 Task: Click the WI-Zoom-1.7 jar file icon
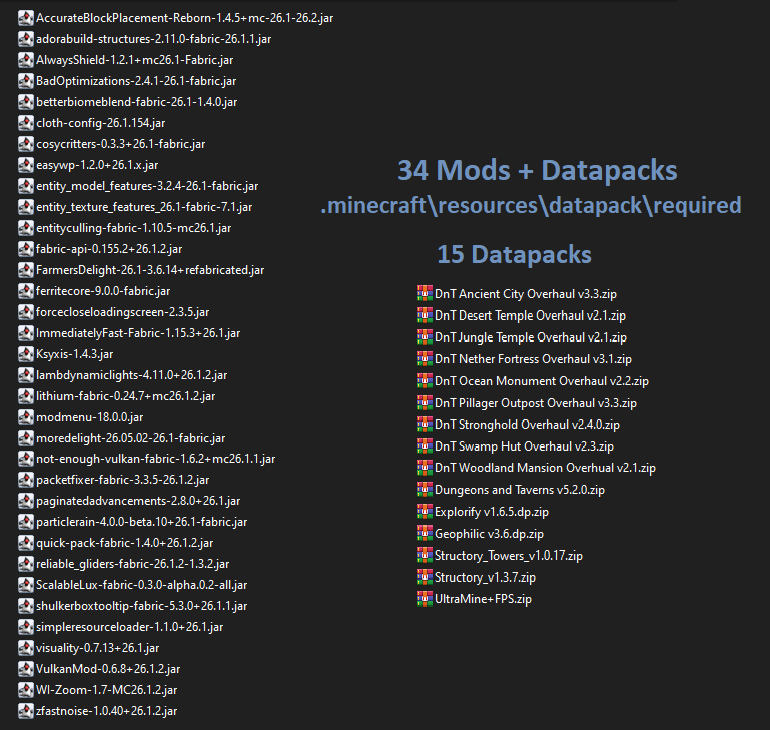[x=26, y=690]
